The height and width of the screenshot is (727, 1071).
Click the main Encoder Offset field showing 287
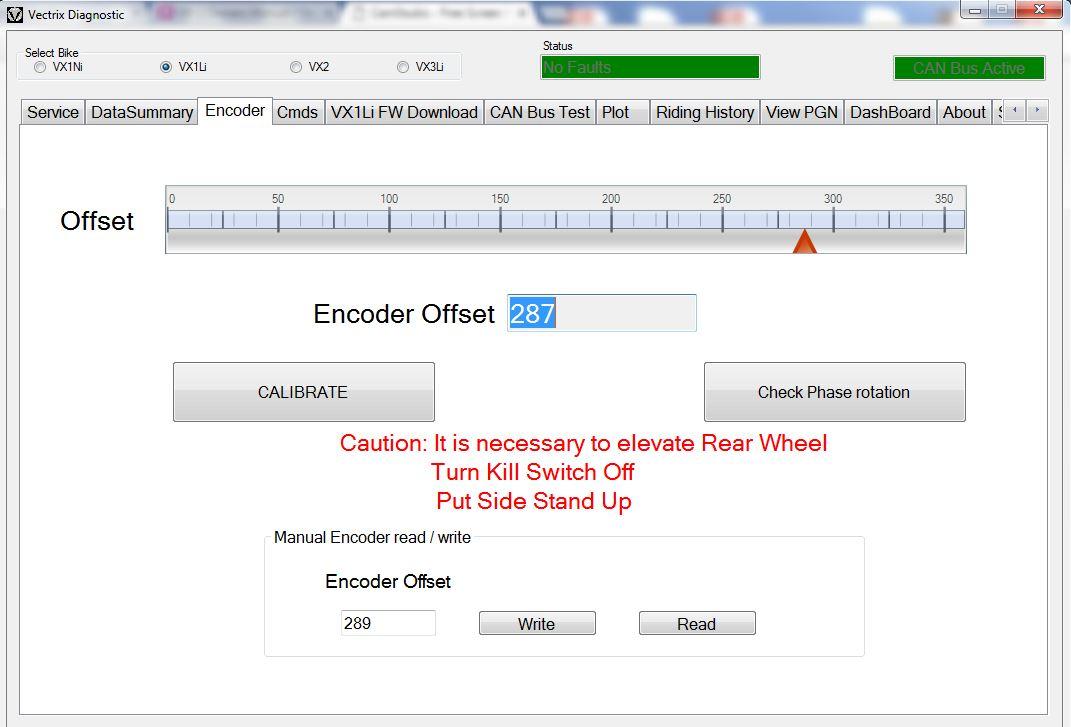(602, 313)
